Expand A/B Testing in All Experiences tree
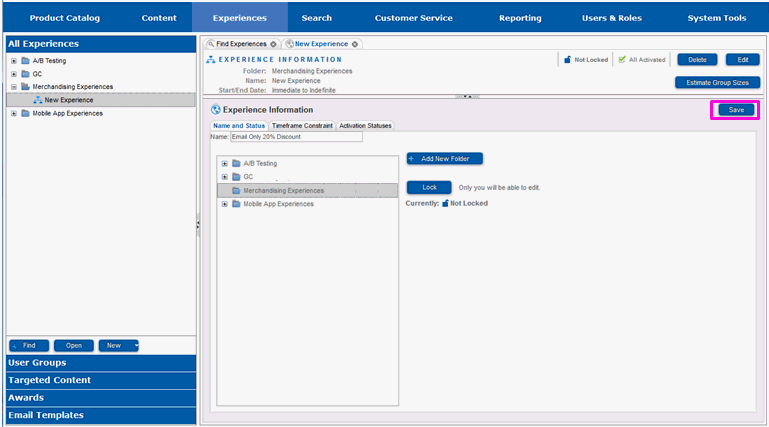 pyautogui.click(x=14, y=61)
